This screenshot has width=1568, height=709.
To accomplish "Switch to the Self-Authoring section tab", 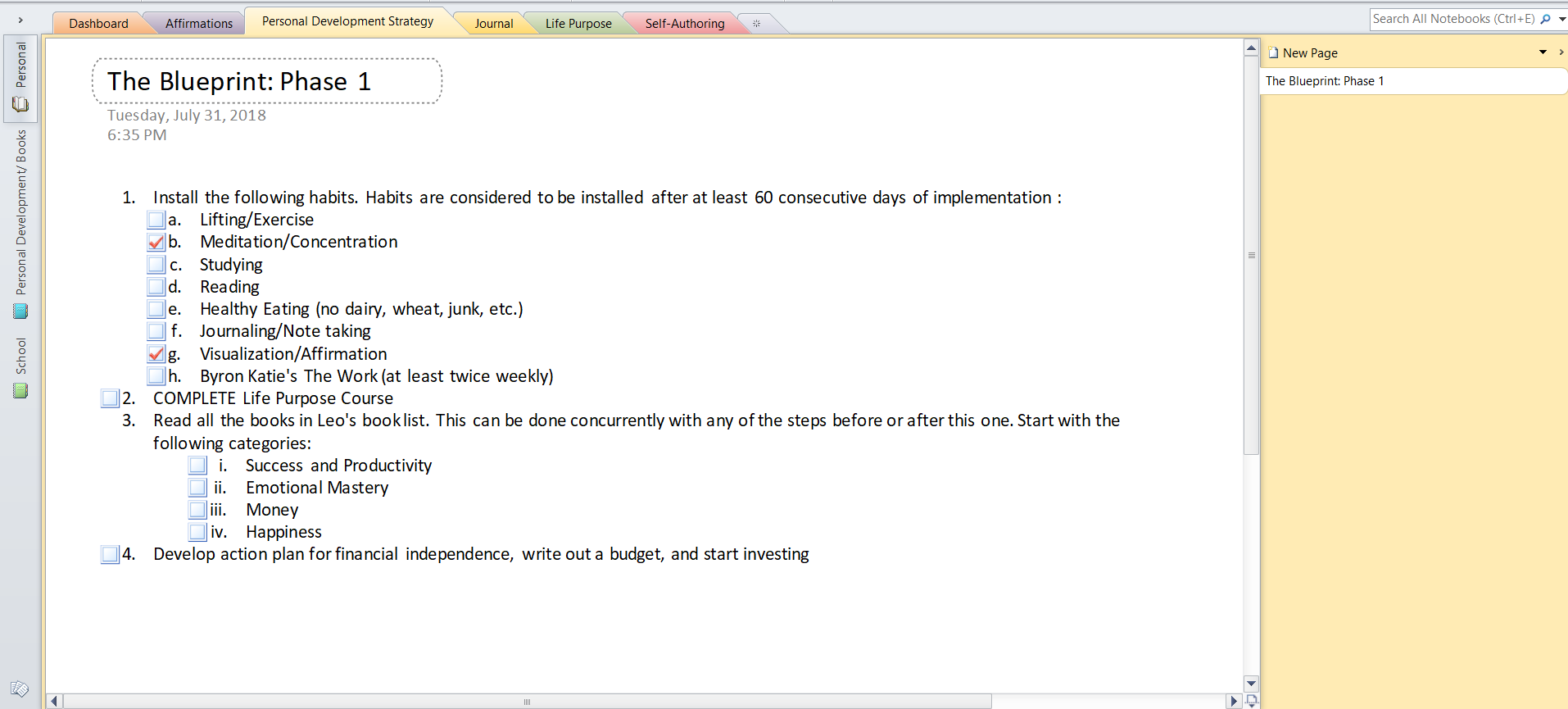I will coord(684,24).
